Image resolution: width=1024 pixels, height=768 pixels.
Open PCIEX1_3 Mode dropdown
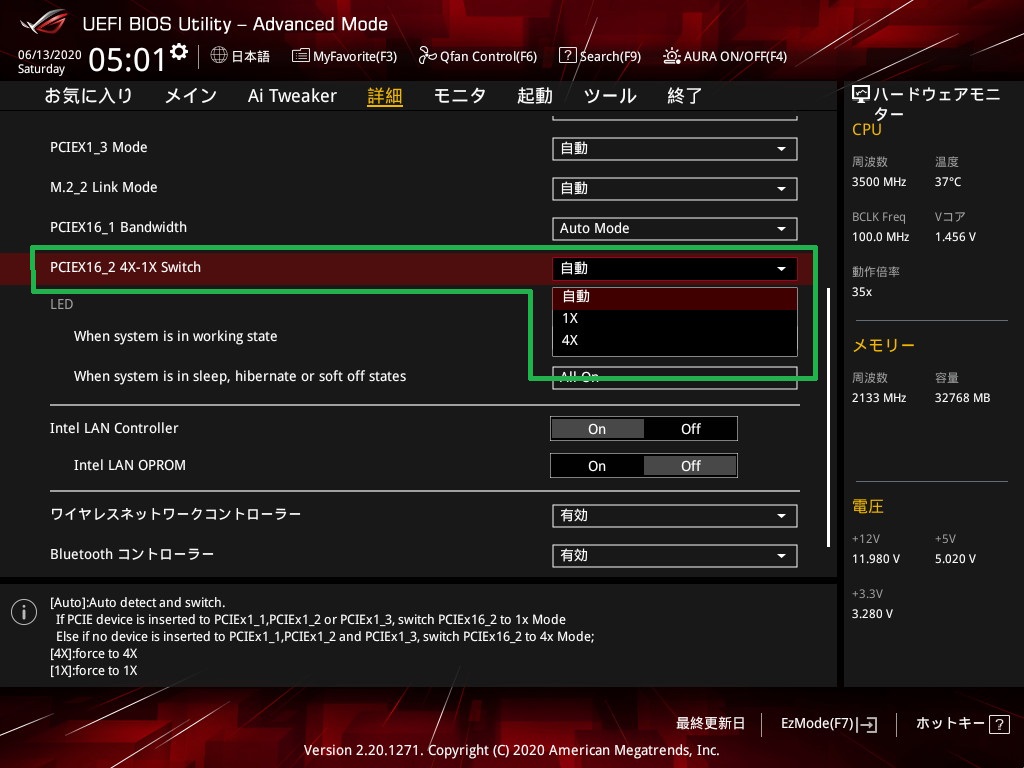(675, 149)
